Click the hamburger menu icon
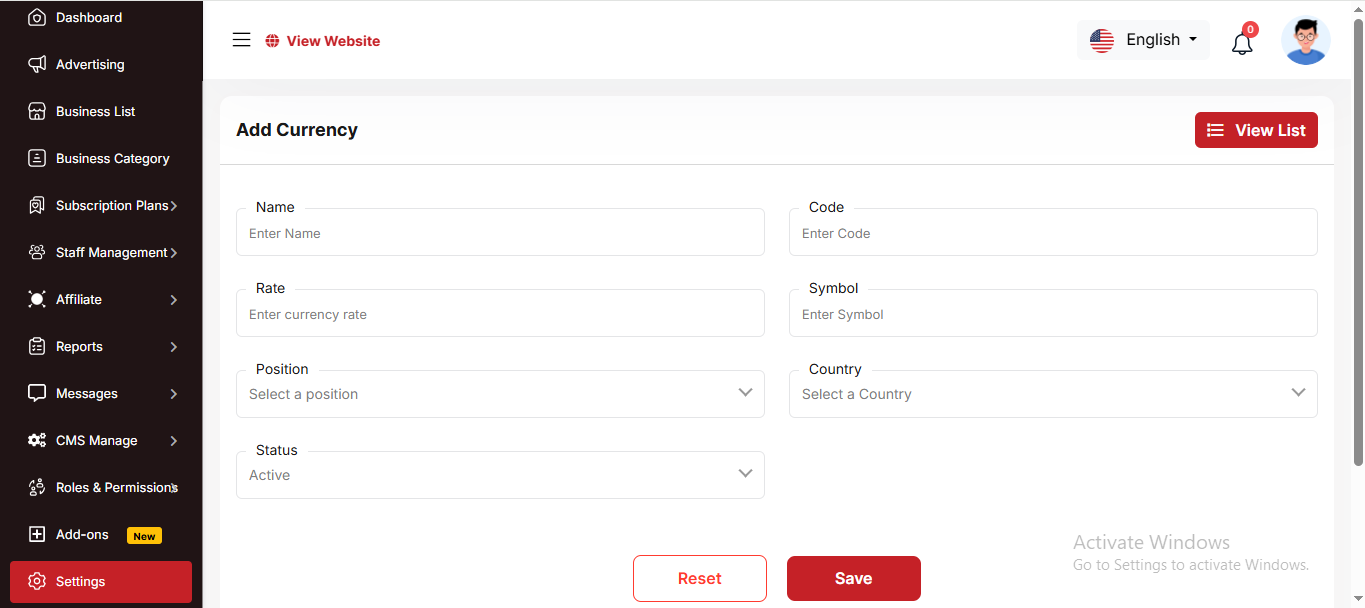Image resolution: width=1365 pixels, height=608 pixels. tap(241, 40)
